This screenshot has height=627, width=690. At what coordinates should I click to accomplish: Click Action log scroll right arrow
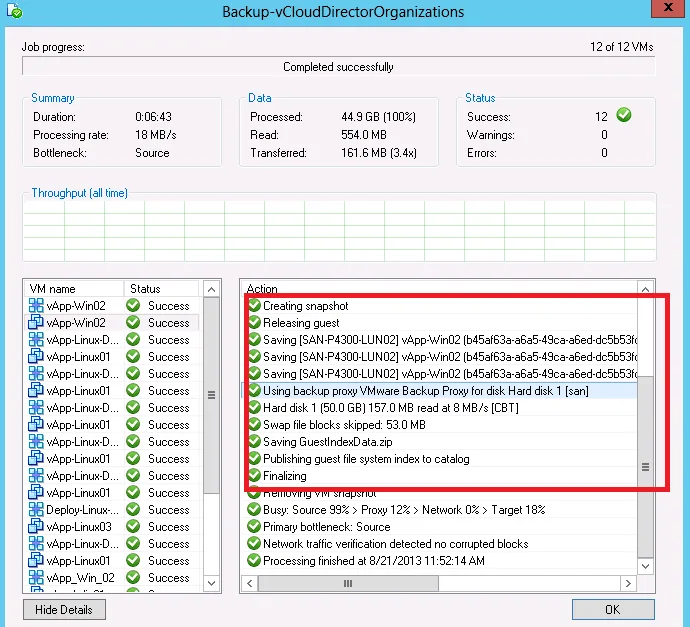(628, 583)
